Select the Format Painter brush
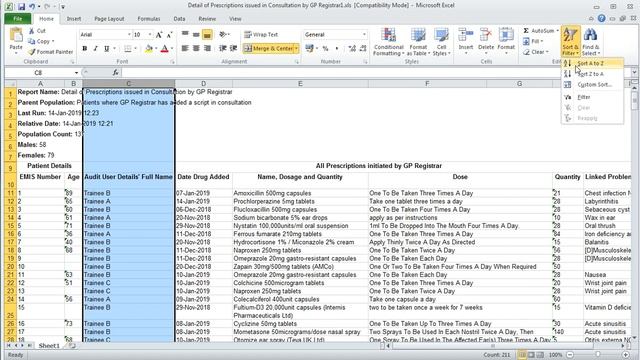 point(31,52)
